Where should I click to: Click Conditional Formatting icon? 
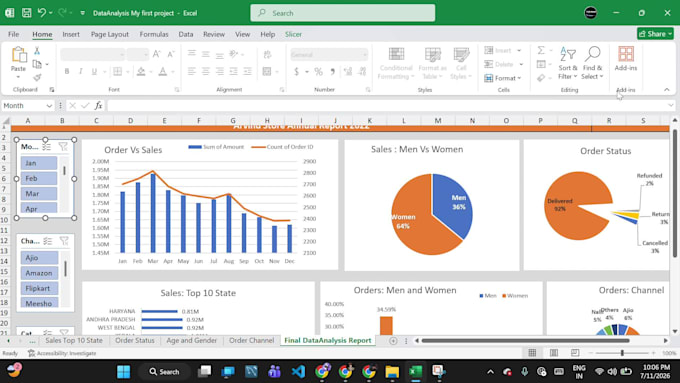396,54
